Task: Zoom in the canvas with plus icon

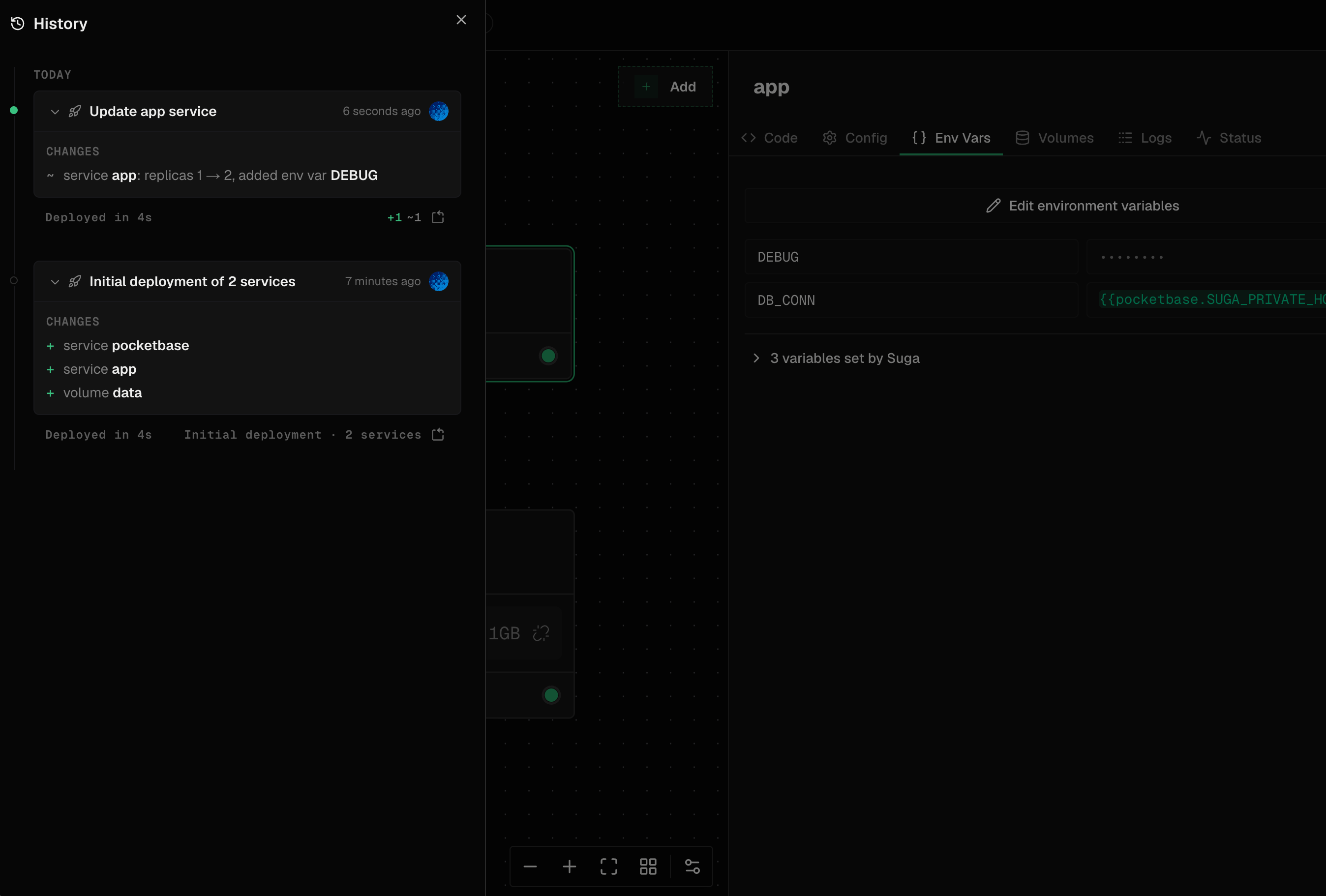Action: (x=570, y=867)
